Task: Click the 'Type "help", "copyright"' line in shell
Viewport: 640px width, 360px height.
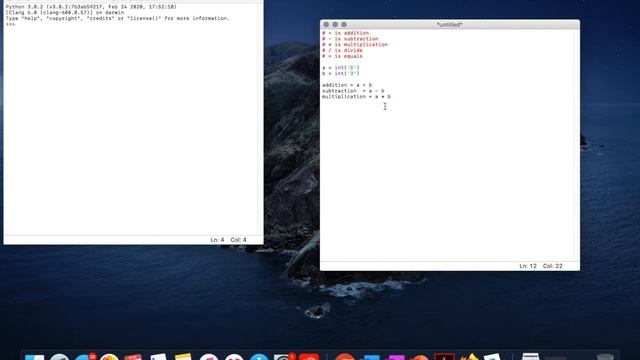Action: pyautogui.click(x=118, y=18)
